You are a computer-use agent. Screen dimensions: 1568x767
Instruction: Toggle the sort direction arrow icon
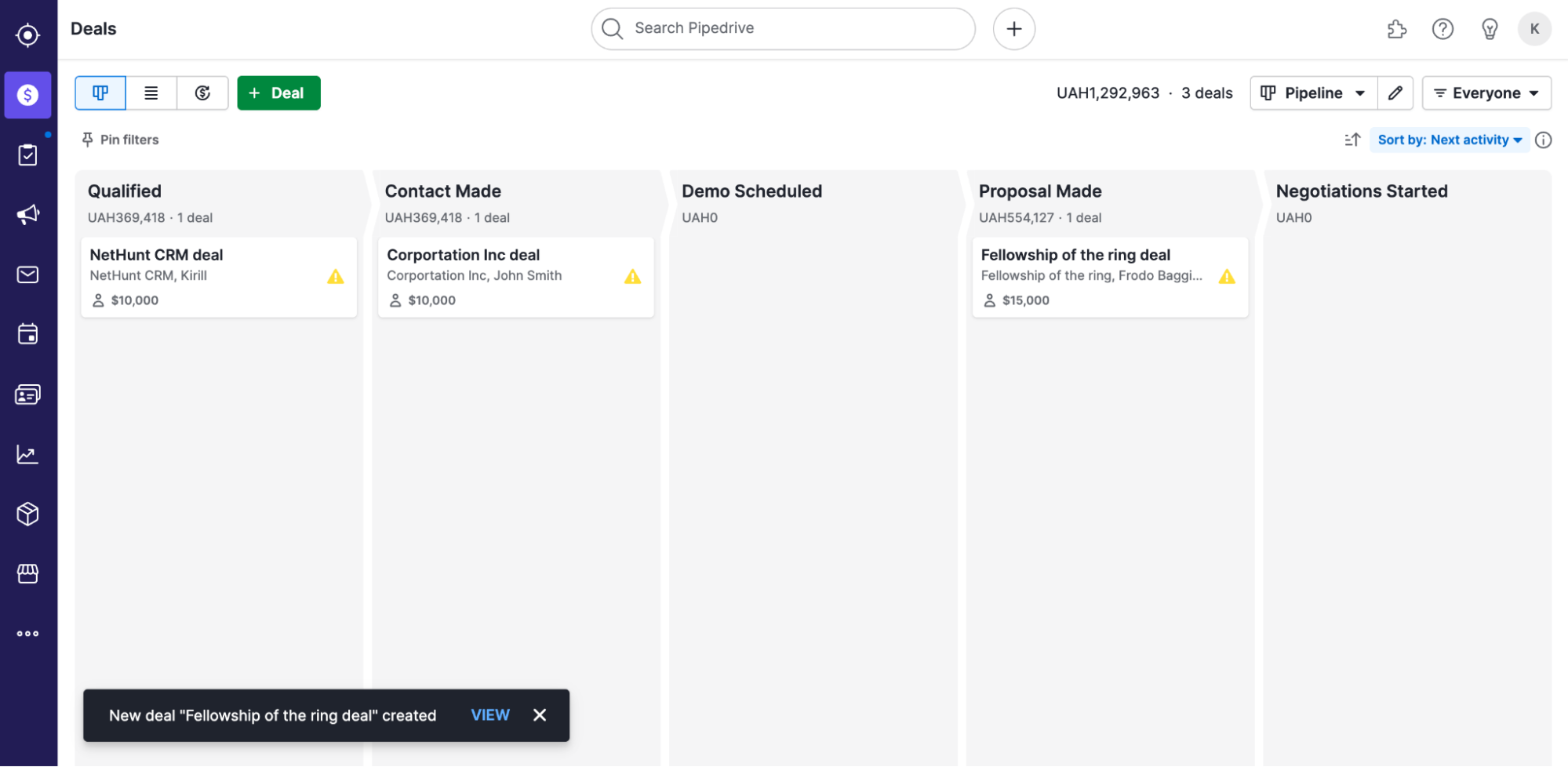click(x=1352, y=140)
